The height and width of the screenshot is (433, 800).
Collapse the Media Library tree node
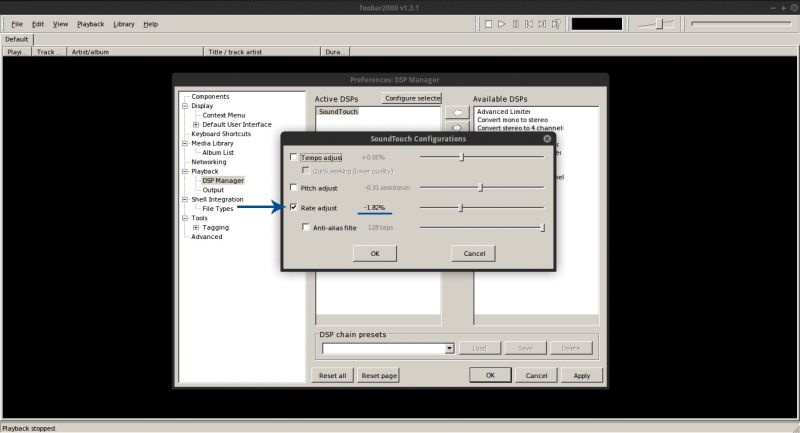[x=185, y=143]
